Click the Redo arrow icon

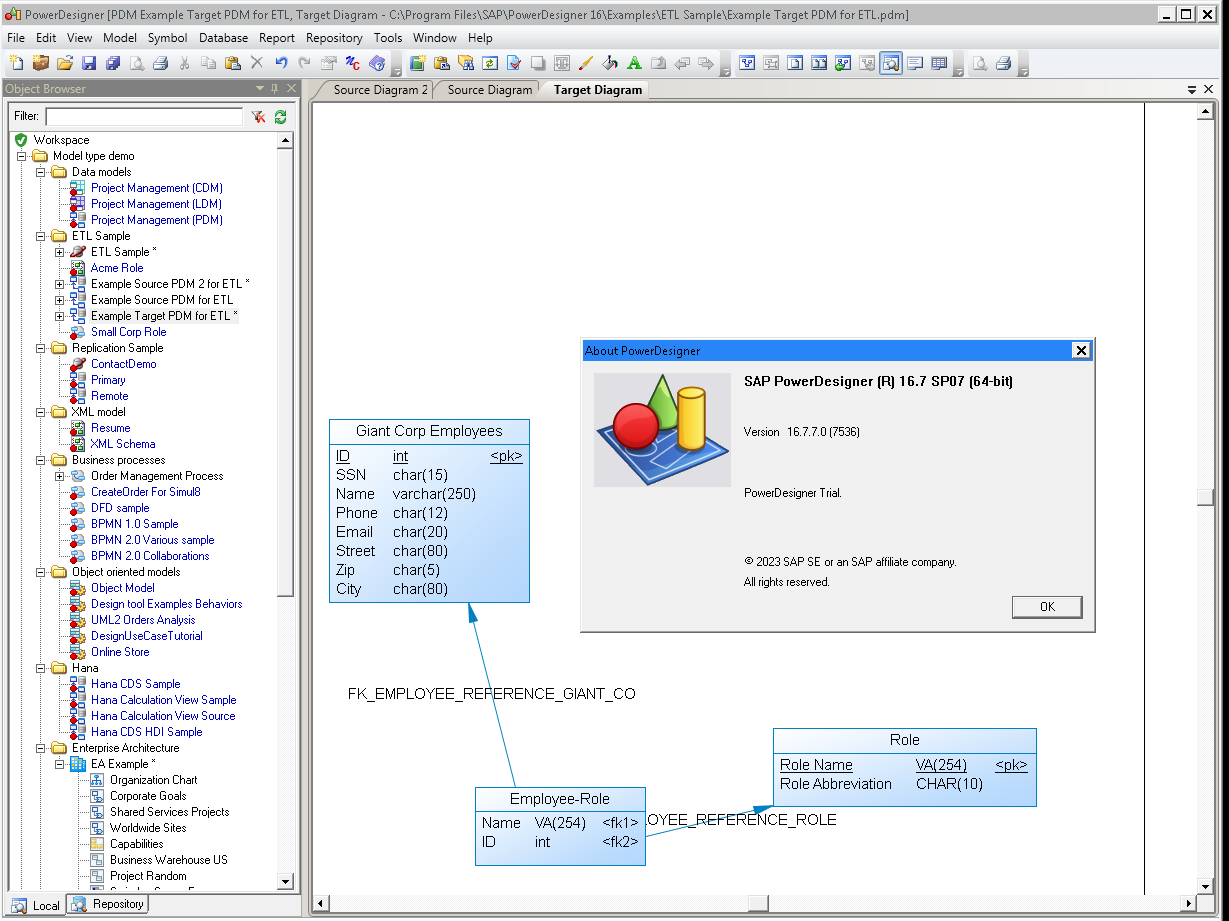click(305, 63)
